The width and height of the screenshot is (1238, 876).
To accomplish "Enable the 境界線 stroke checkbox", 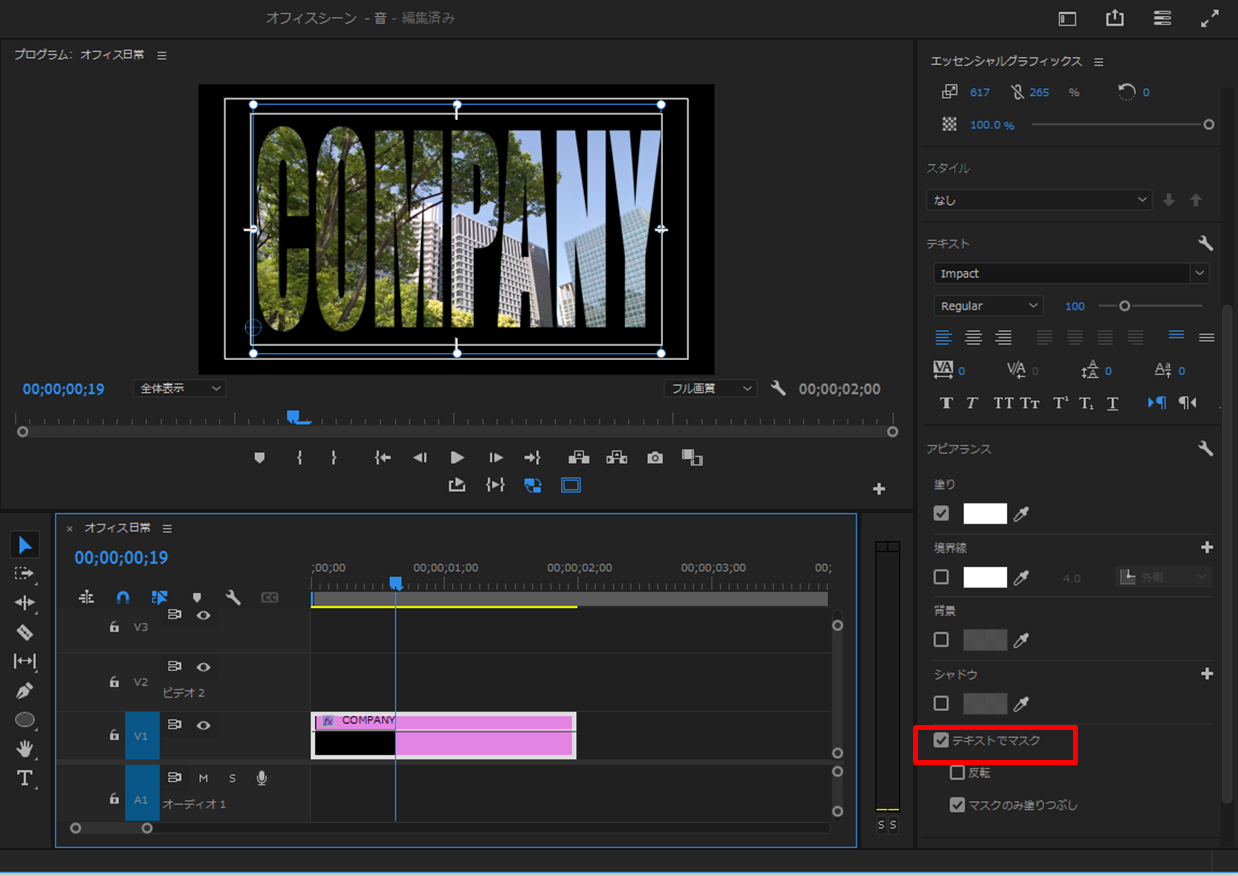I will (x=941, y=577).
